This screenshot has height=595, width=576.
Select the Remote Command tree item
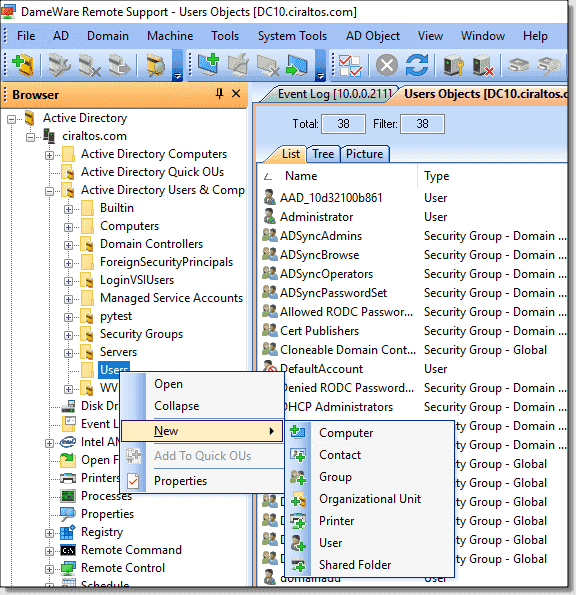[131, 550]
